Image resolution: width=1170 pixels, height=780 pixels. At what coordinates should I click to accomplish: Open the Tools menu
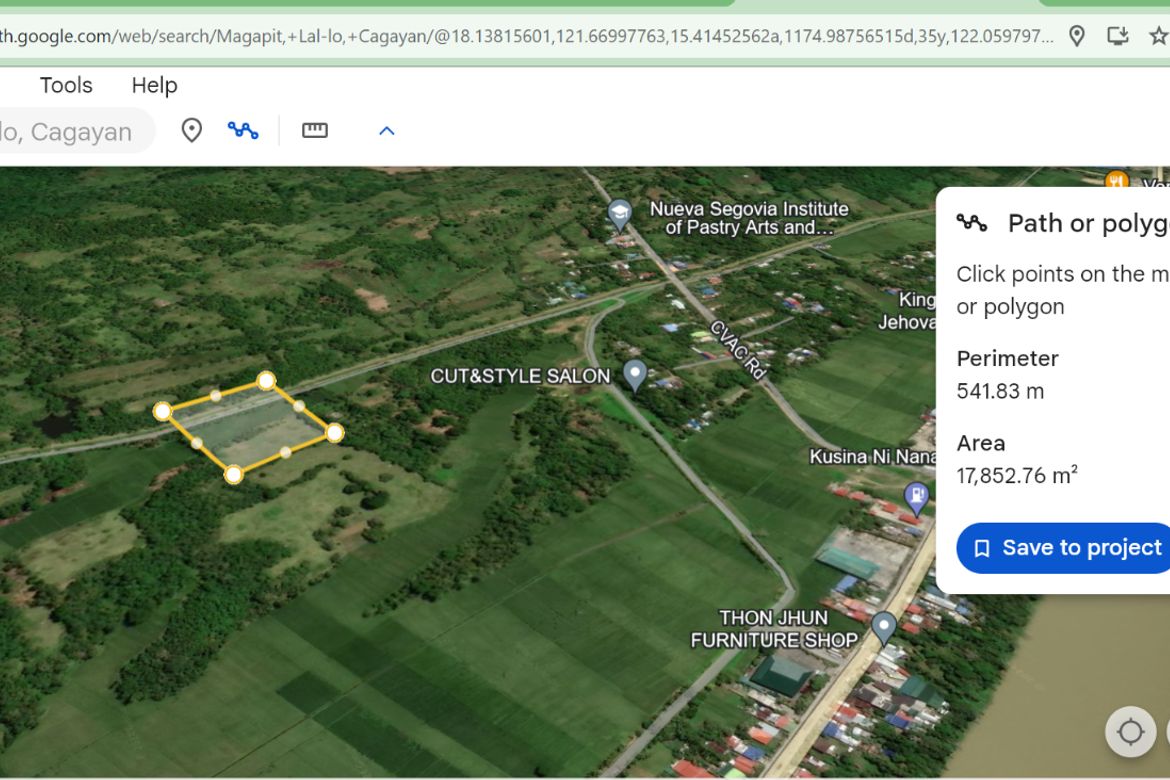[x=66, y=85]
